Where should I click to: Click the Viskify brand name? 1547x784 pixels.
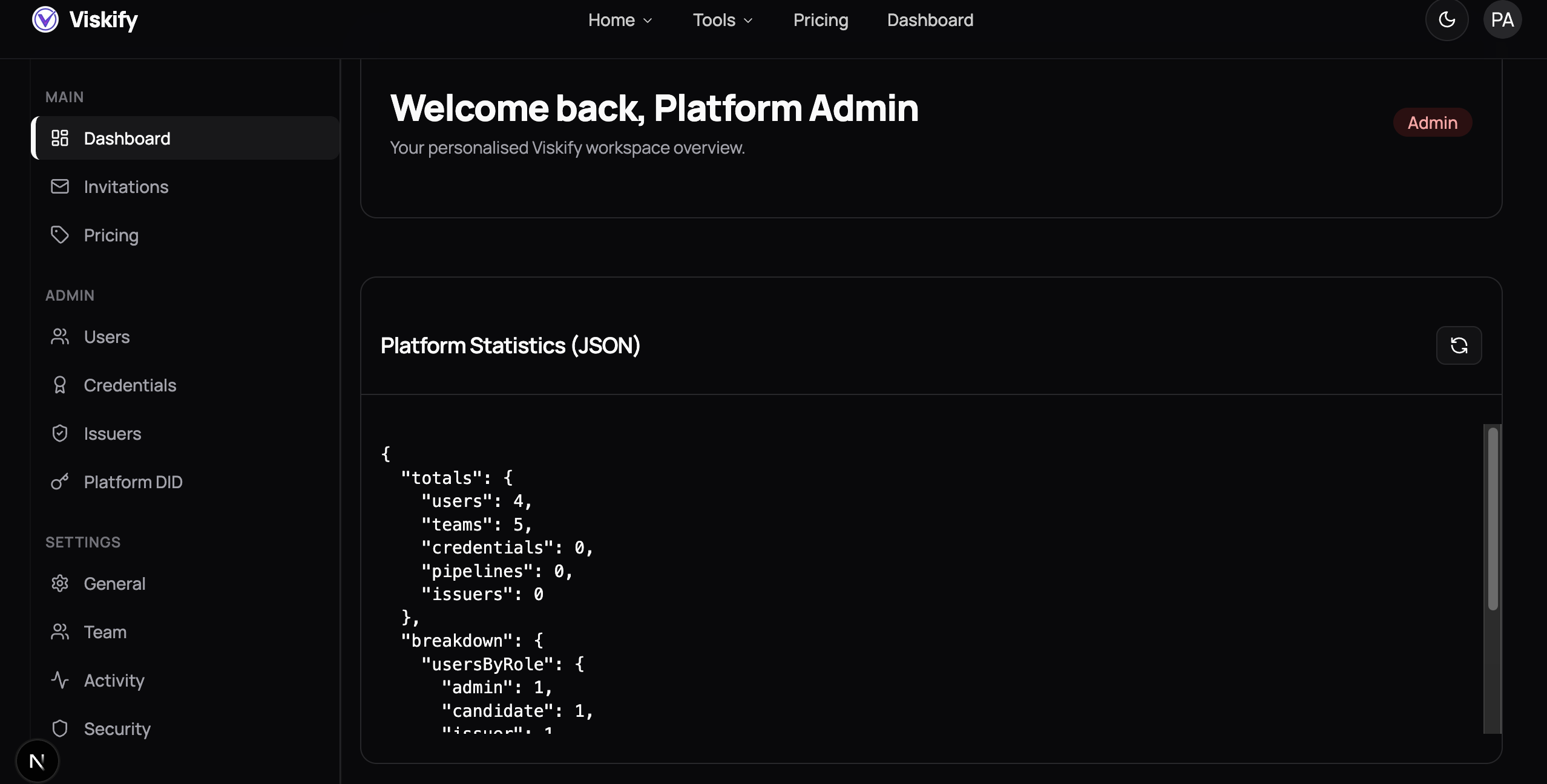103,20
